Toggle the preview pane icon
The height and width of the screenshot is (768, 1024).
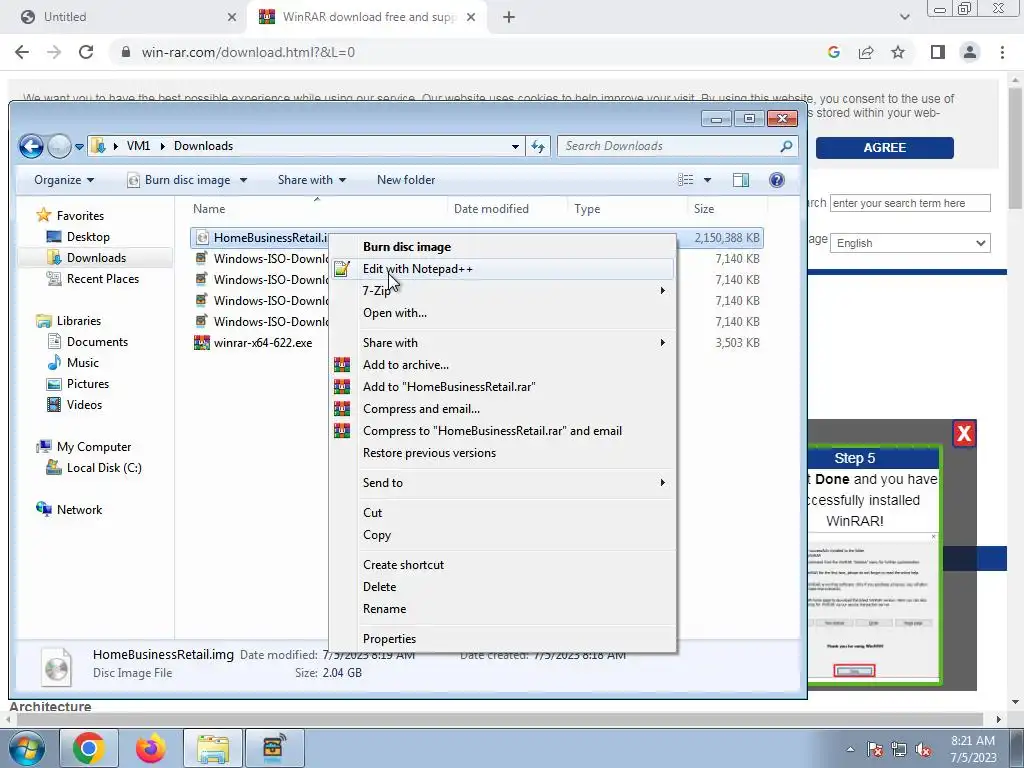pyautogui.click(x=741, y=180)
